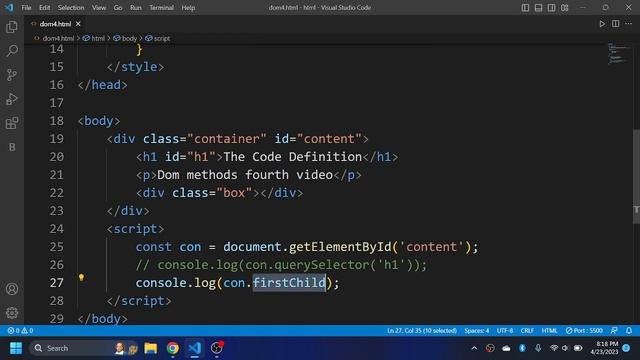This screenshot has width=640, height=360.
Task: Open the Accounts menu icon
Action: [12, 289]
